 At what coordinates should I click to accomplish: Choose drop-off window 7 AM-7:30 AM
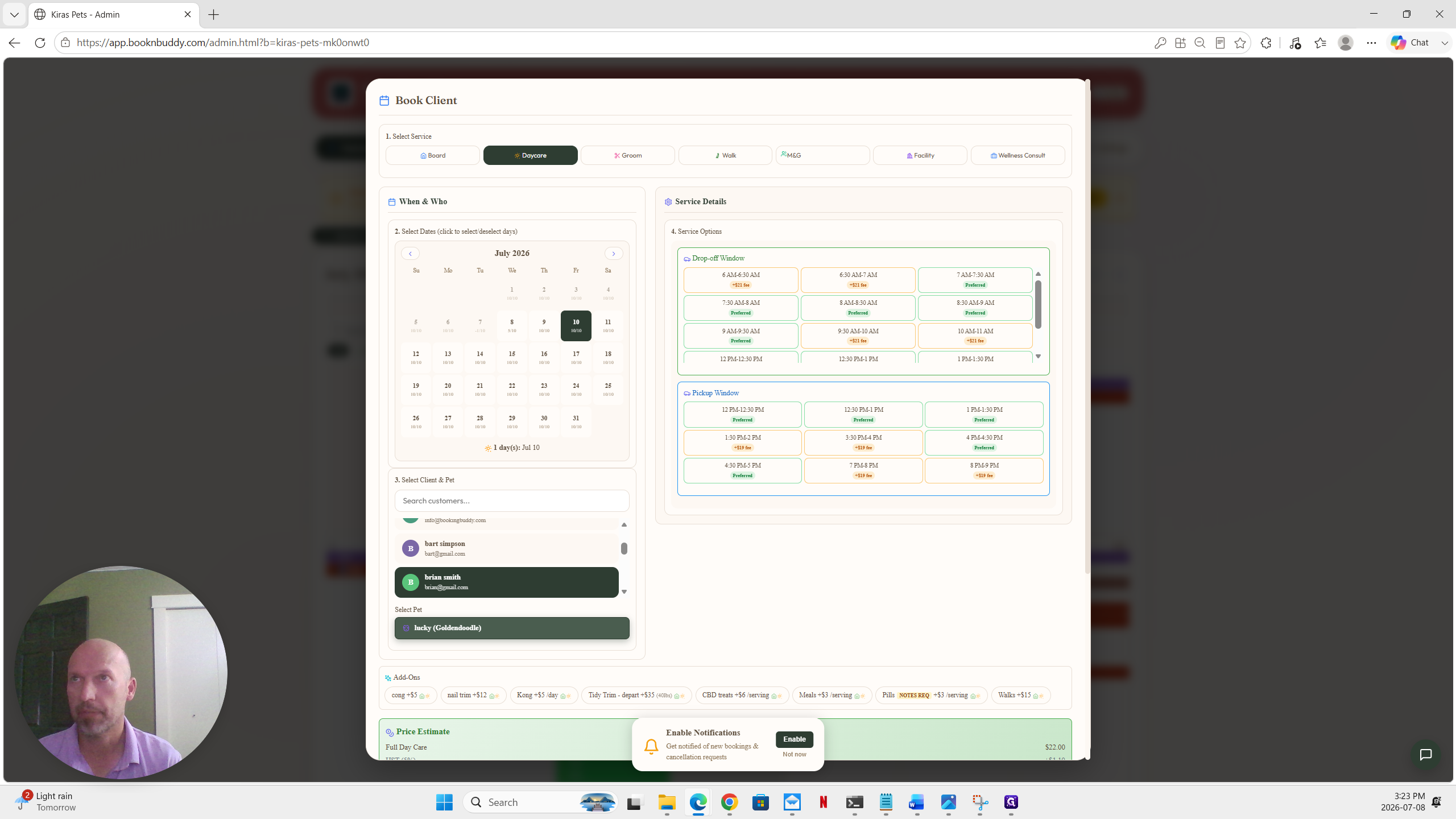[975, 279]
